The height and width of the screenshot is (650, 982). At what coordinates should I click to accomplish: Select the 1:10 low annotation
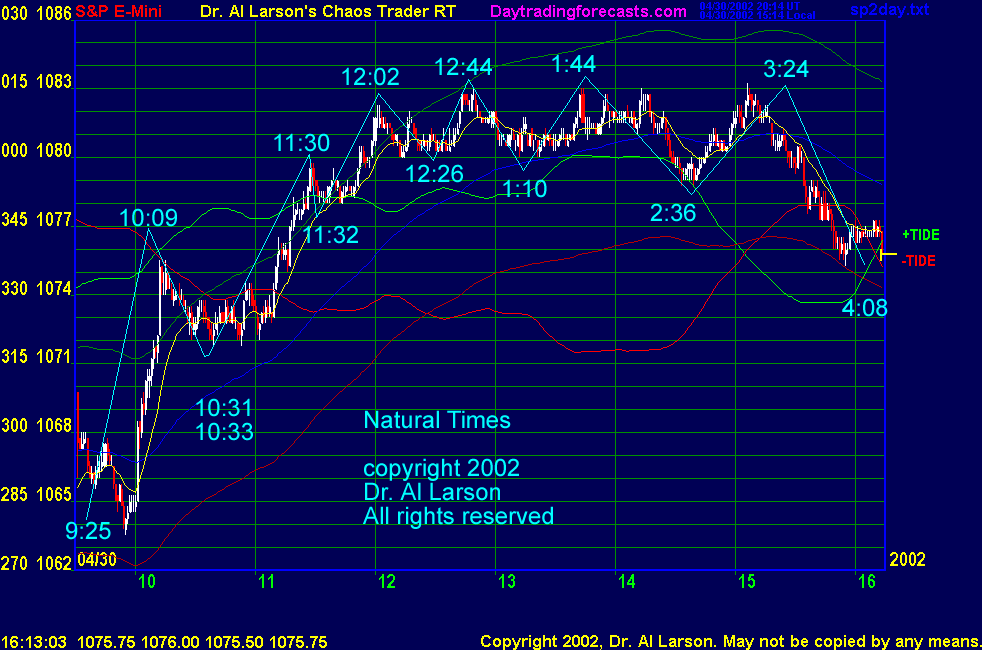pos(525,189)
